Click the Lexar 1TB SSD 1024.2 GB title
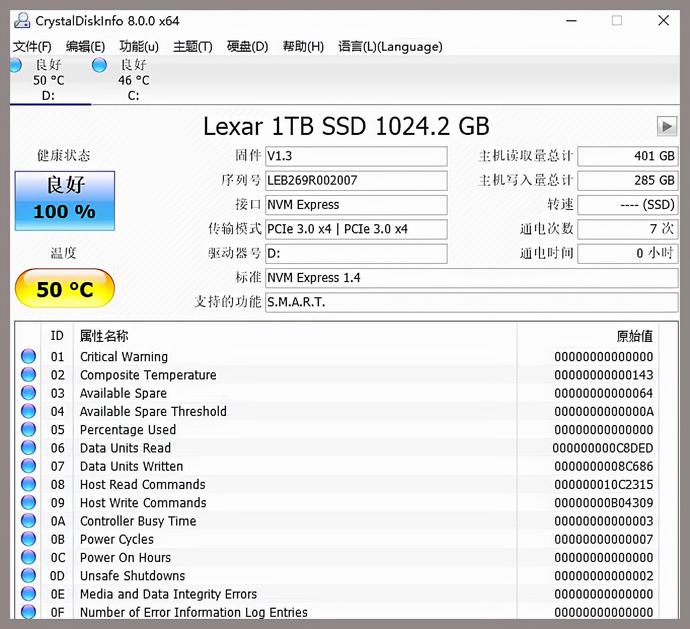This screenshot has height=629, width=690. pyautogui.click(x=346, y=126)
